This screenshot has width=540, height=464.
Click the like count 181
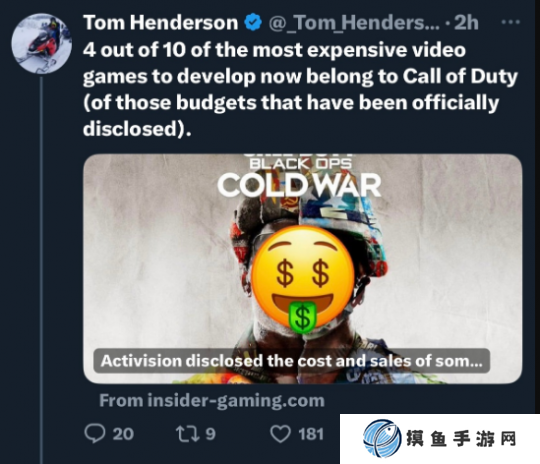click(311, 434)
